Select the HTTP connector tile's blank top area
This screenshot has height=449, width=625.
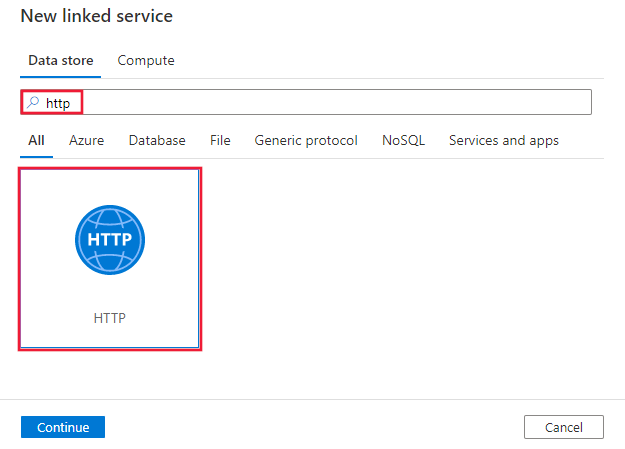110,185
